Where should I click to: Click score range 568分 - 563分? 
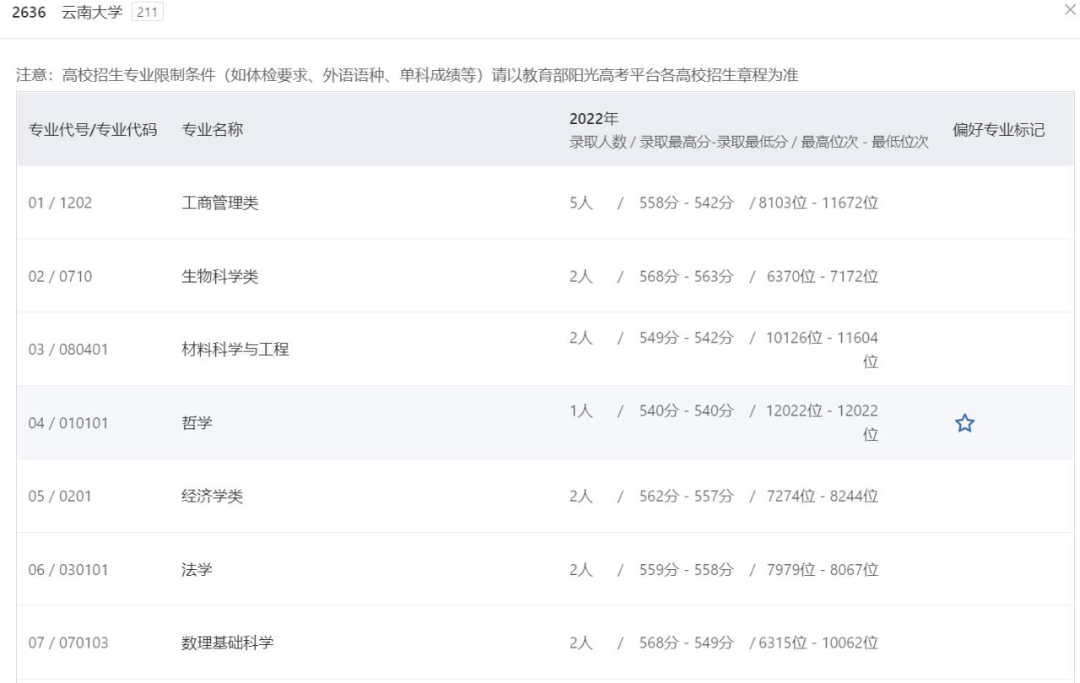686,276
